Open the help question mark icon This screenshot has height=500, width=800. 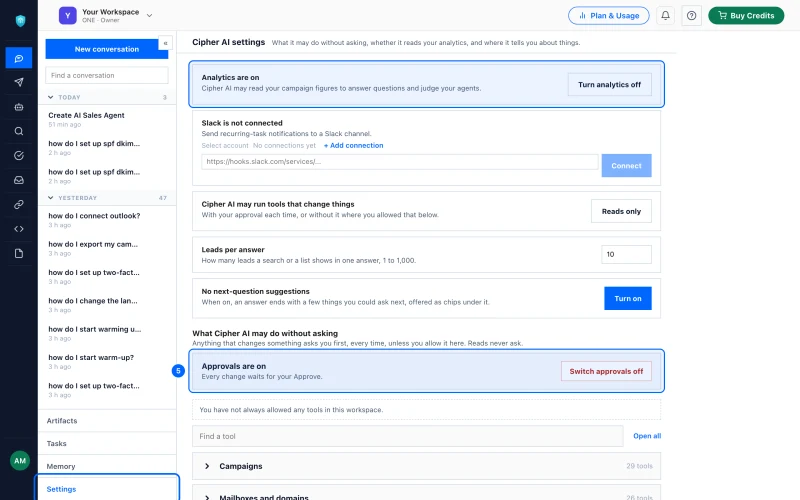tap(691, 15)
